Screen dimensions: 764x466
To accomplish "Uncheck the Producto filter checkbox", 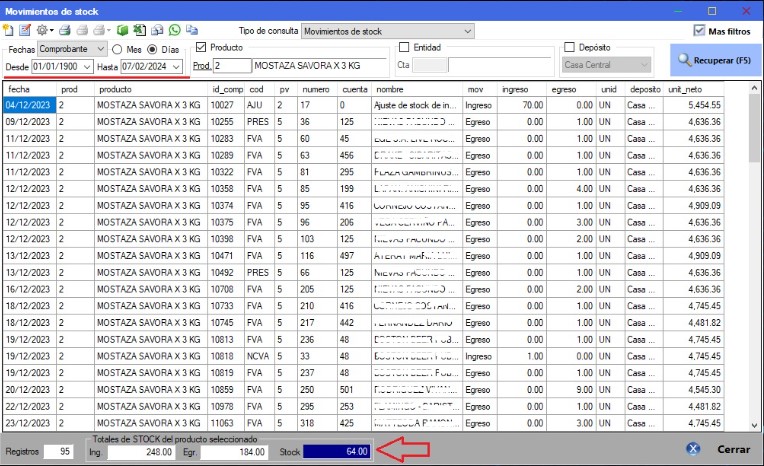I will pos(201,47).
